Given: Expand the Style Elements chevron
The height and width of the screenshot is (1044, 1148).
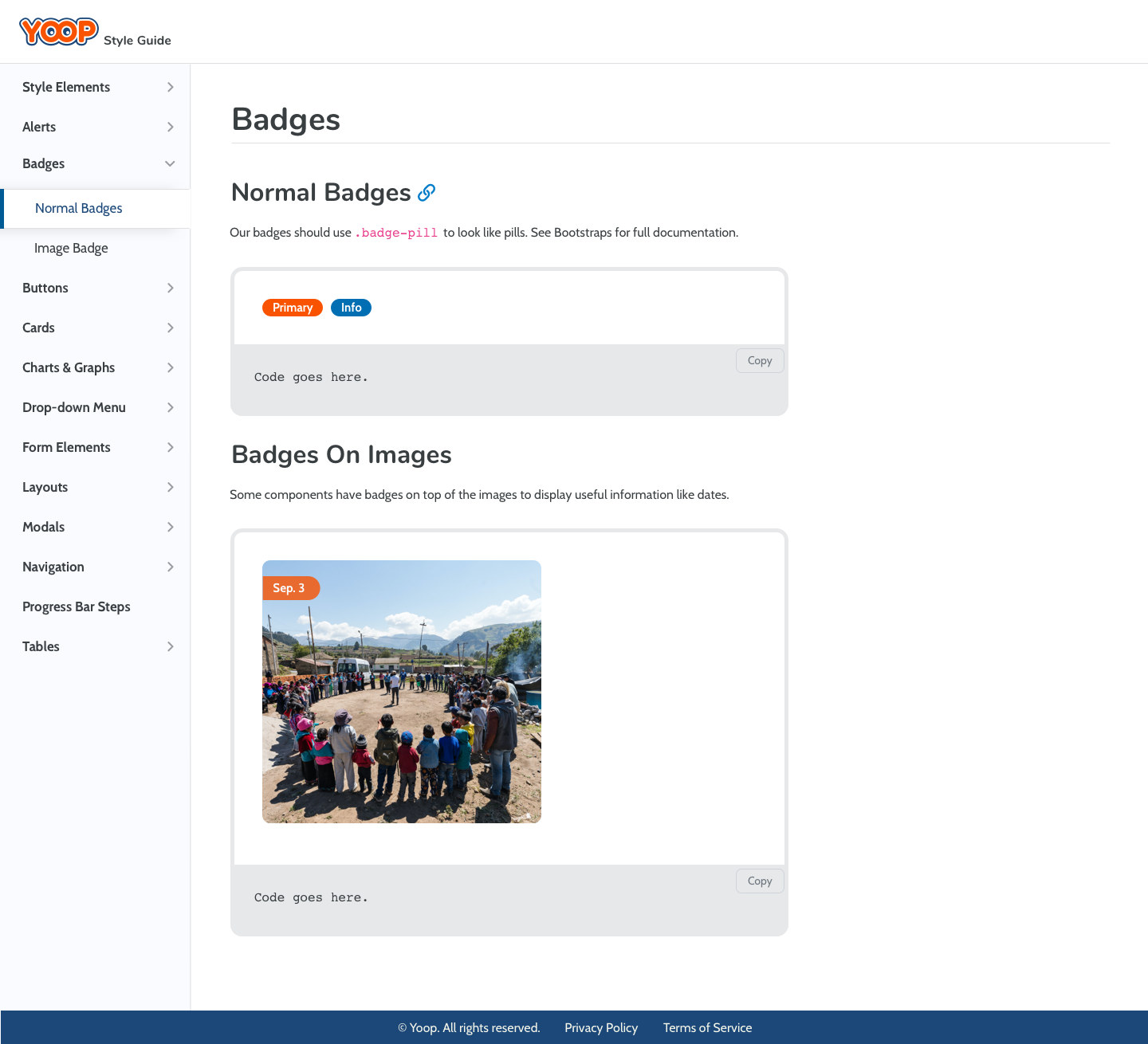Looking at the screenshot, I should (x=170, y=87).
